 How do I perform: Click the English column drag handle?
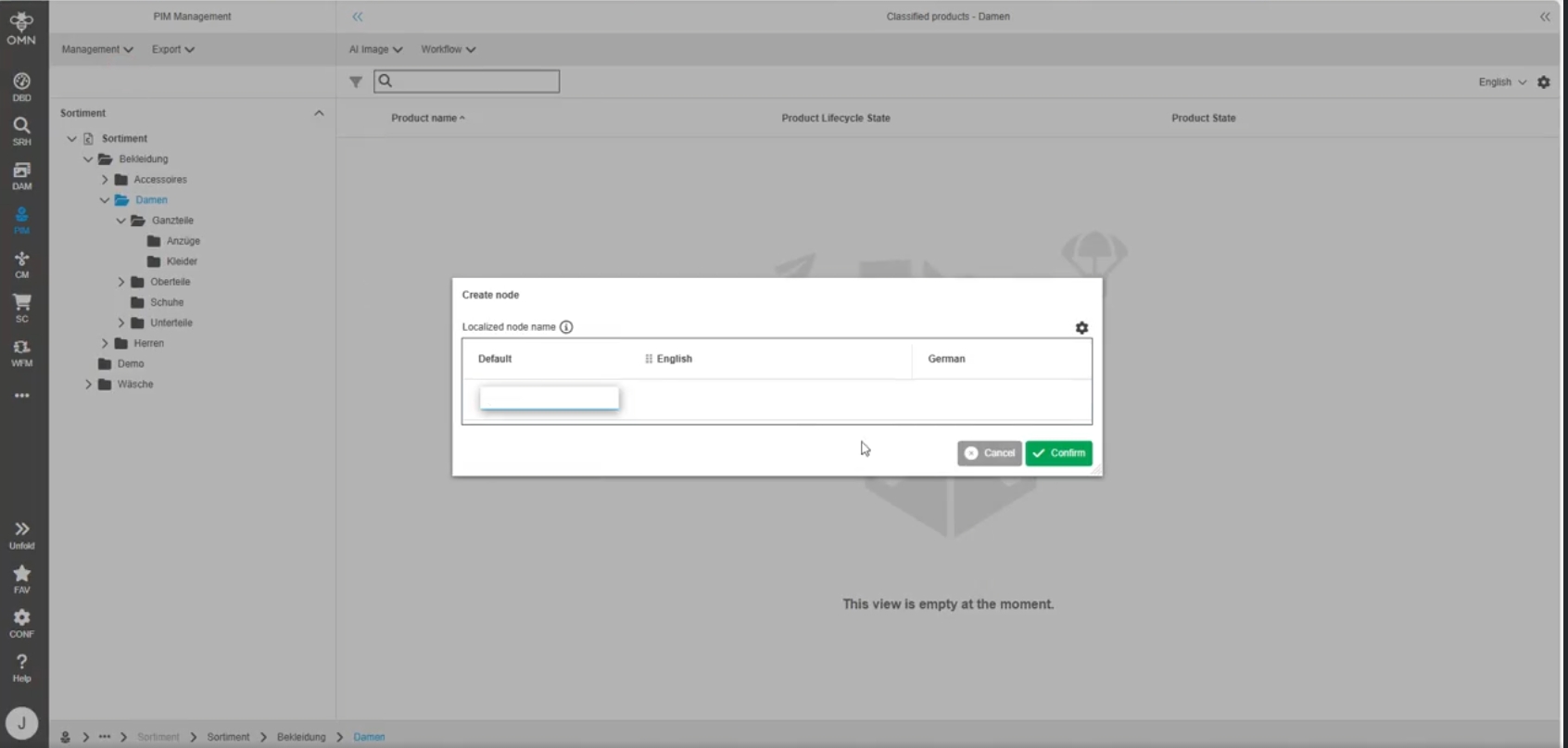[x=649, y=359]
